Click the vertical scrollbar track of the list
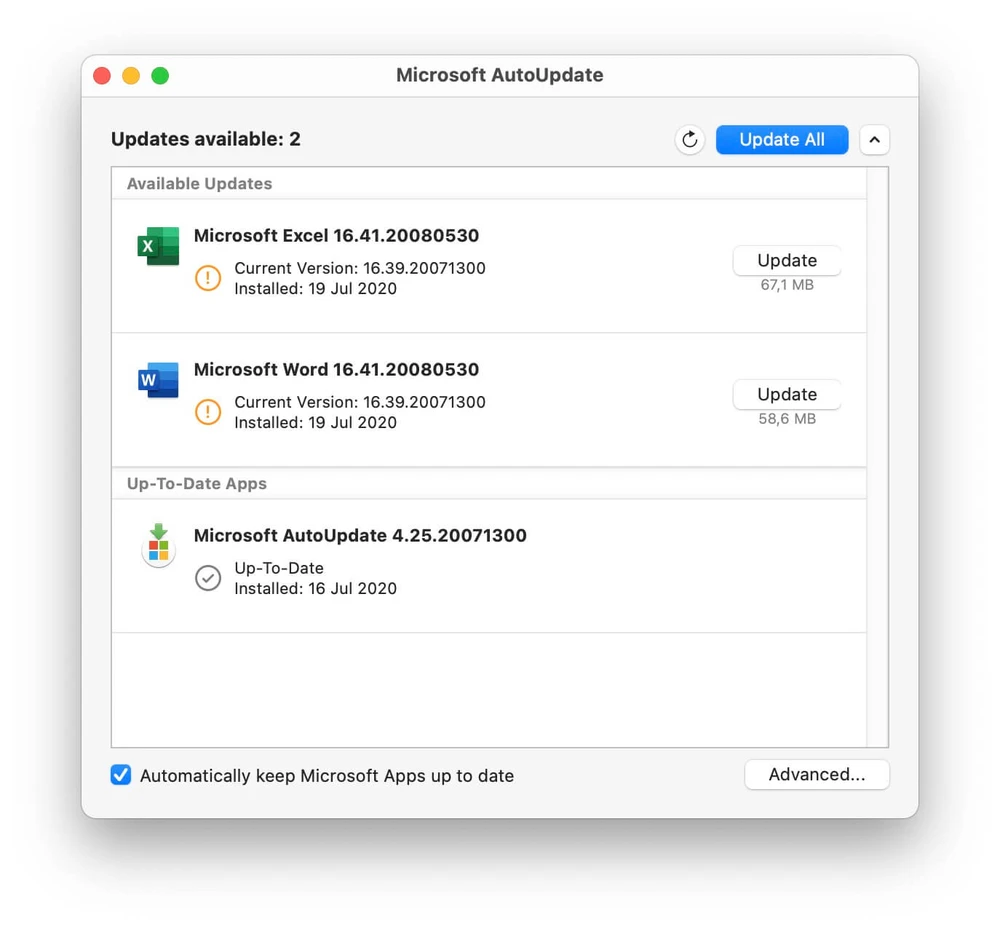The width and height of the screenshot is (1000, 926). pos(877,450)
